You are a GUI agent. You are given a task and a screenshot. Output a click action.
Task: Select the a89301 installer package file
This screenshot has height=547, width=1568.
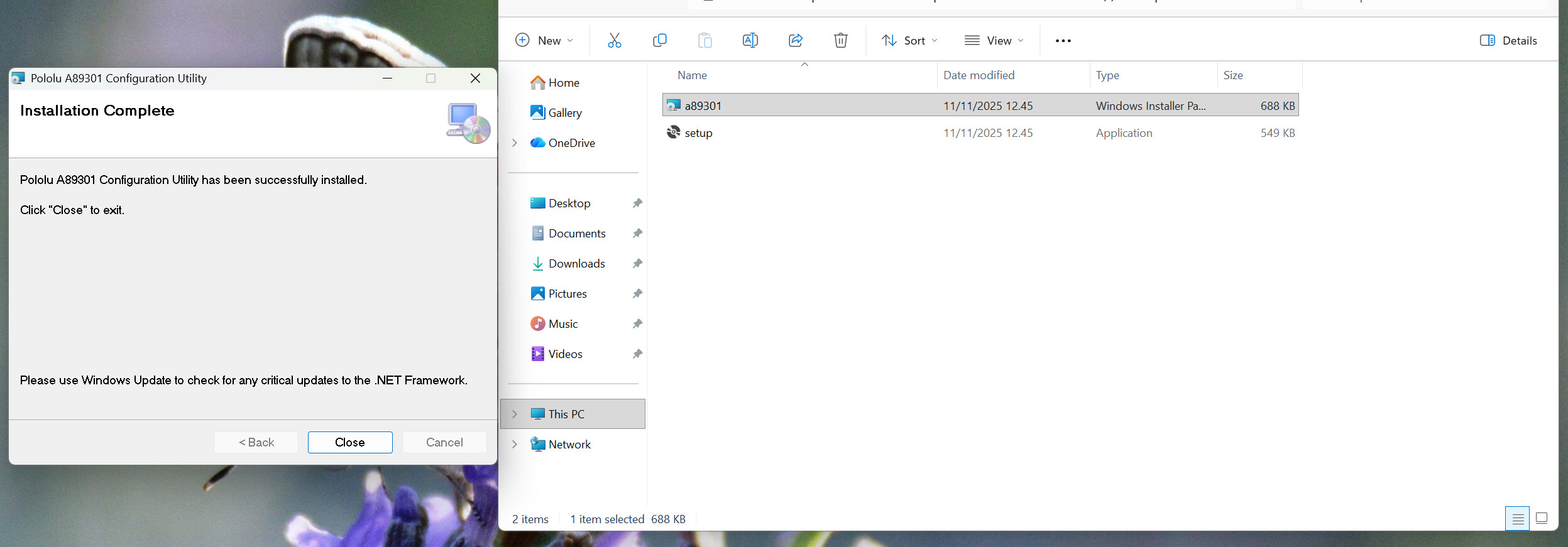coord(703,106)
